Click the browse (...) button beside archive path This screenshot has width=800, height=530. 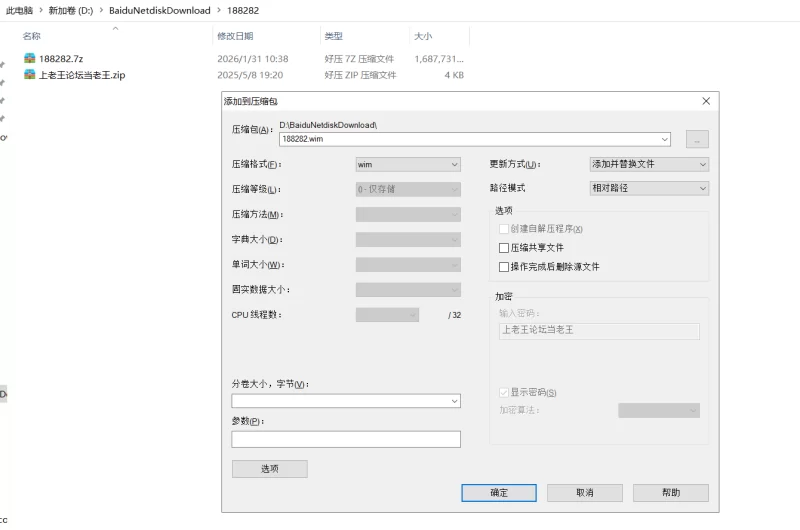click(x=697, y=139)
